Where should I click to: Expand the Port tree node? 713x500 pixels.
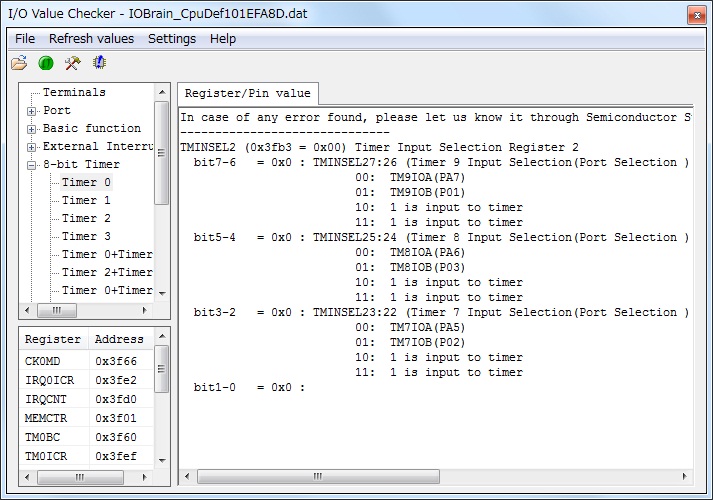tap(32, 111)
